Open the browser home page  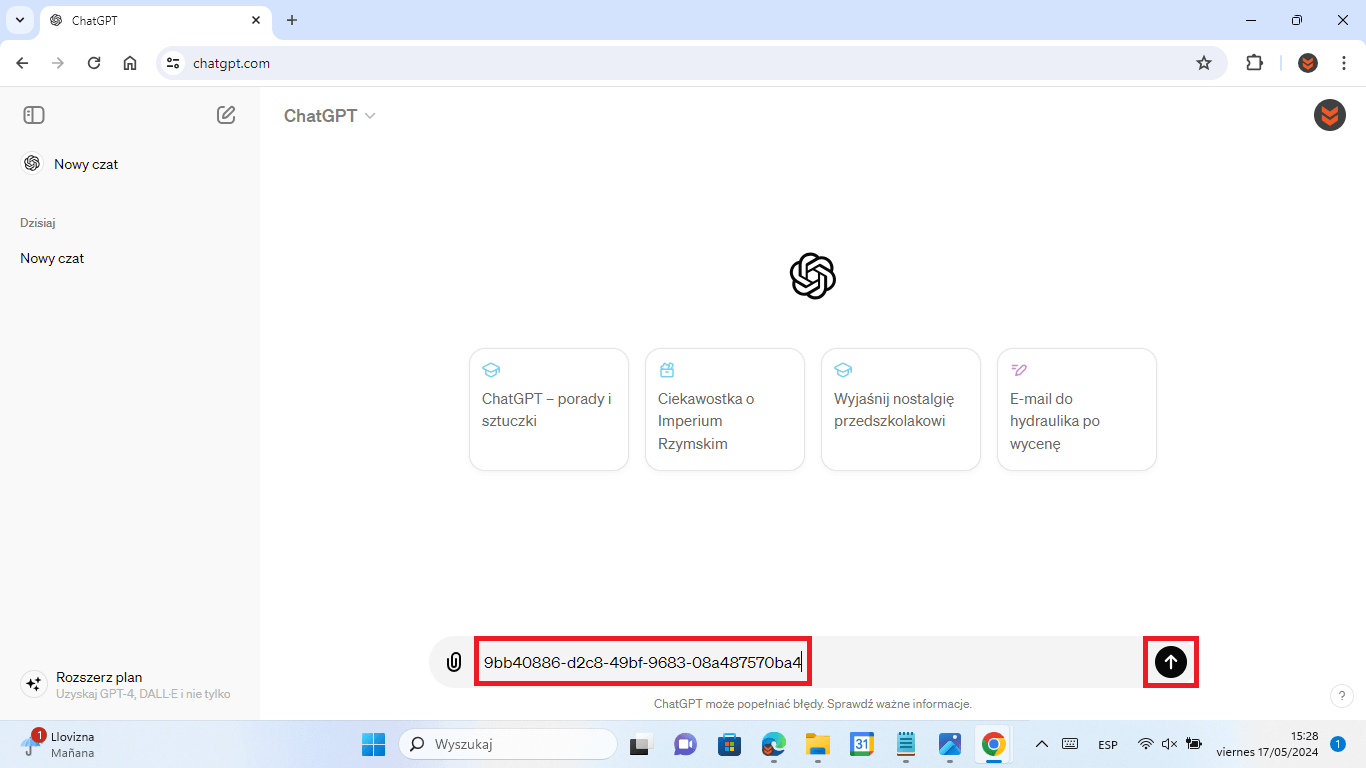click(130, 63)
